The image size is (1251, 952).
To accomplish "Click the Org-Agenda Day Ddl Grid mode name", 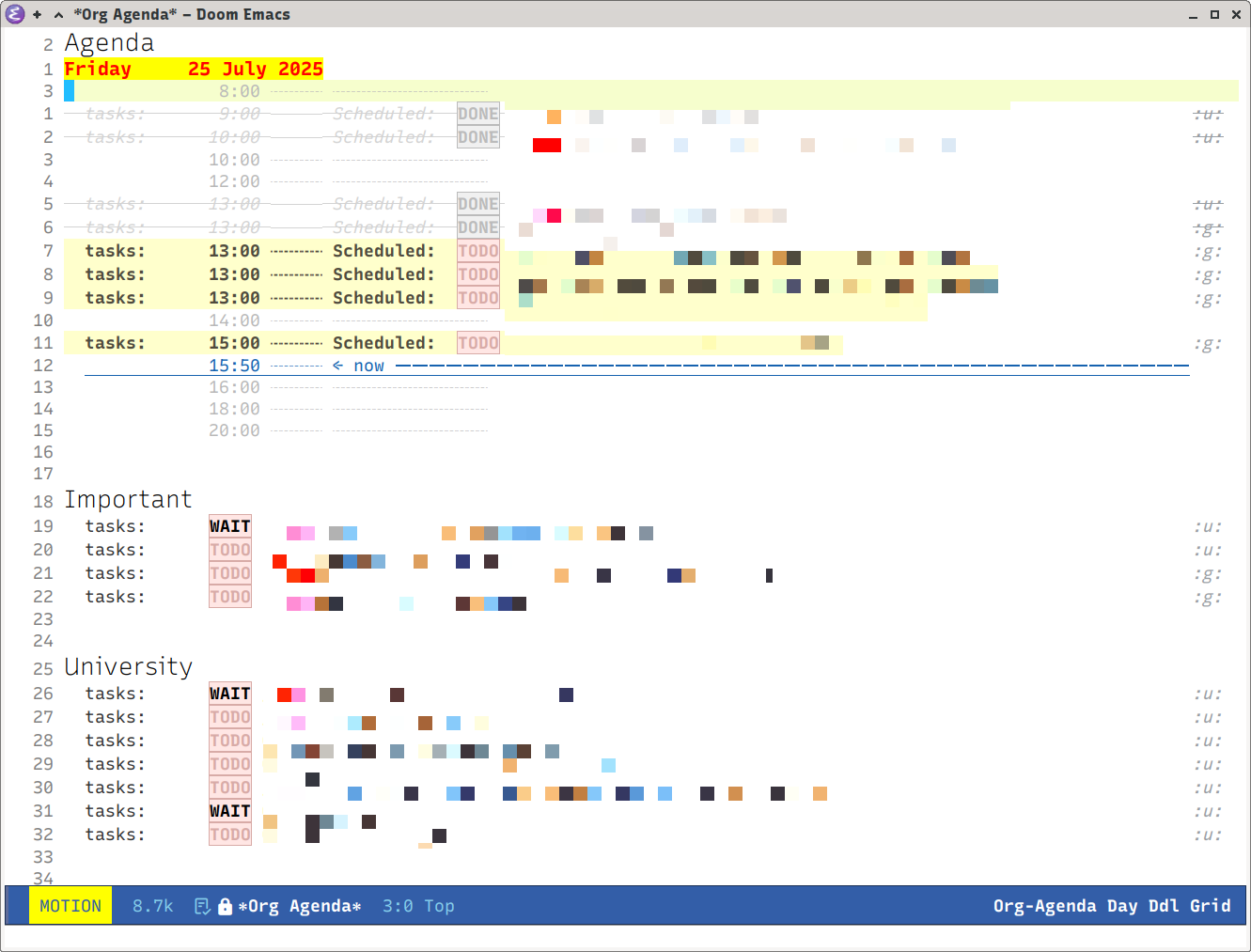I will point(1111,906).
